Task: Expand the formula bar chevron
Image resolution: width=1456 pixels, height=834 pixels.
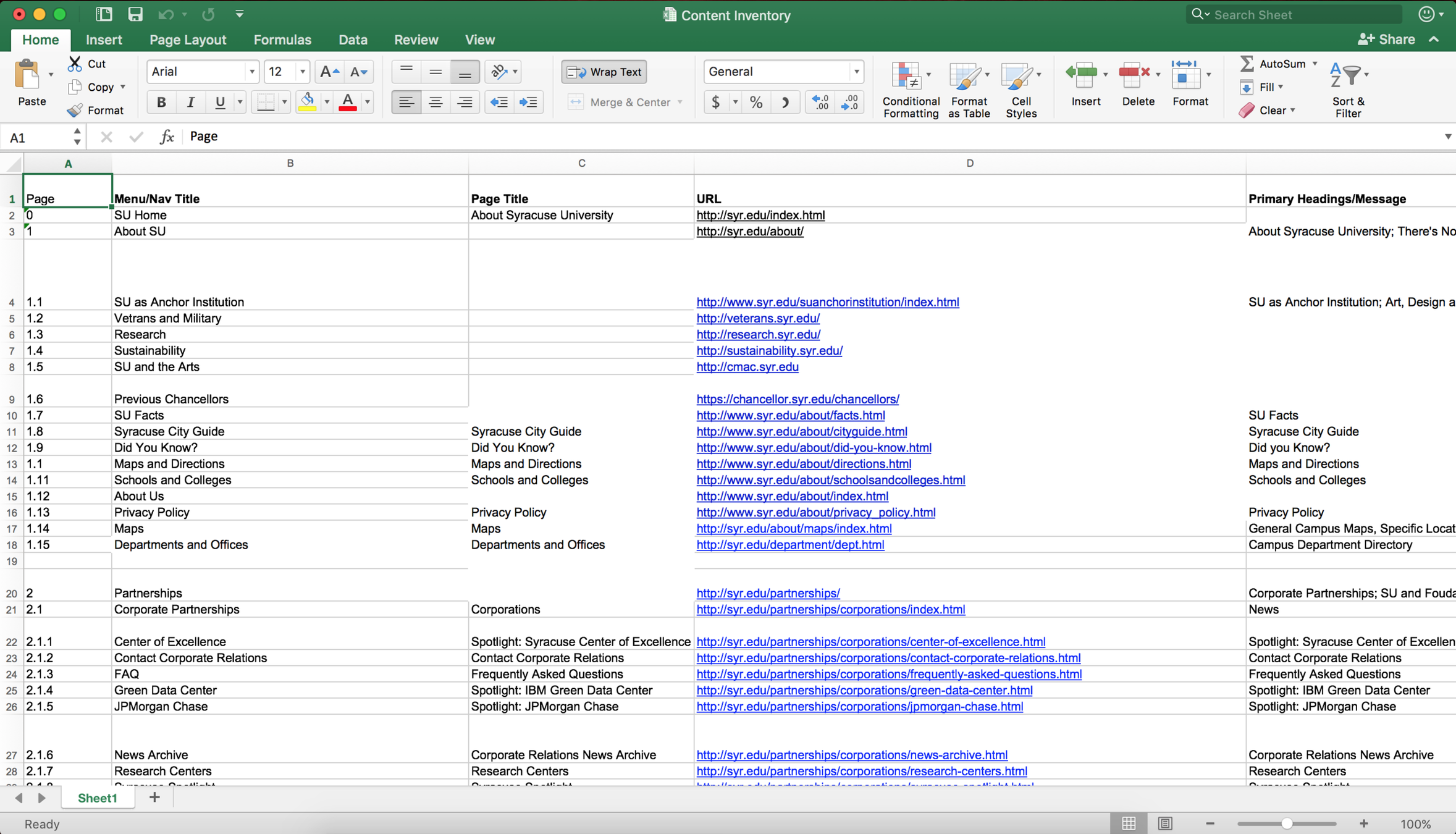Action: coord(1447,136)
